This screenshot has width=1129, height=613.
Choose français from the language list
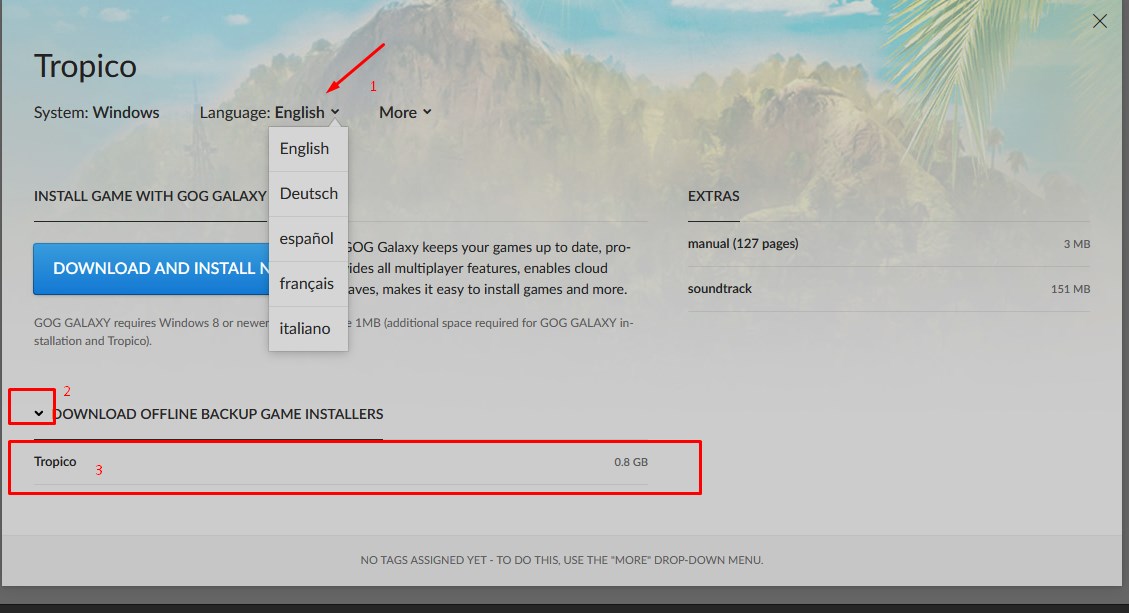click(308, 284)
